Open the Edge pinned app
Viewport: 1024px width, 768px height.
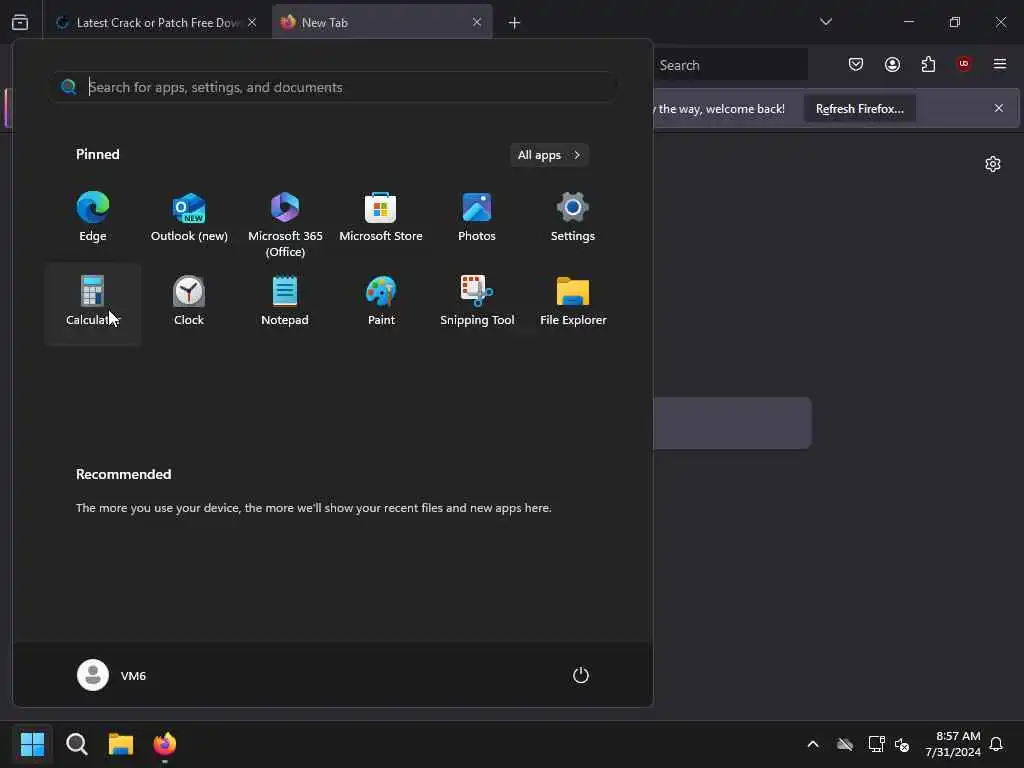click(x=93, y=218)
